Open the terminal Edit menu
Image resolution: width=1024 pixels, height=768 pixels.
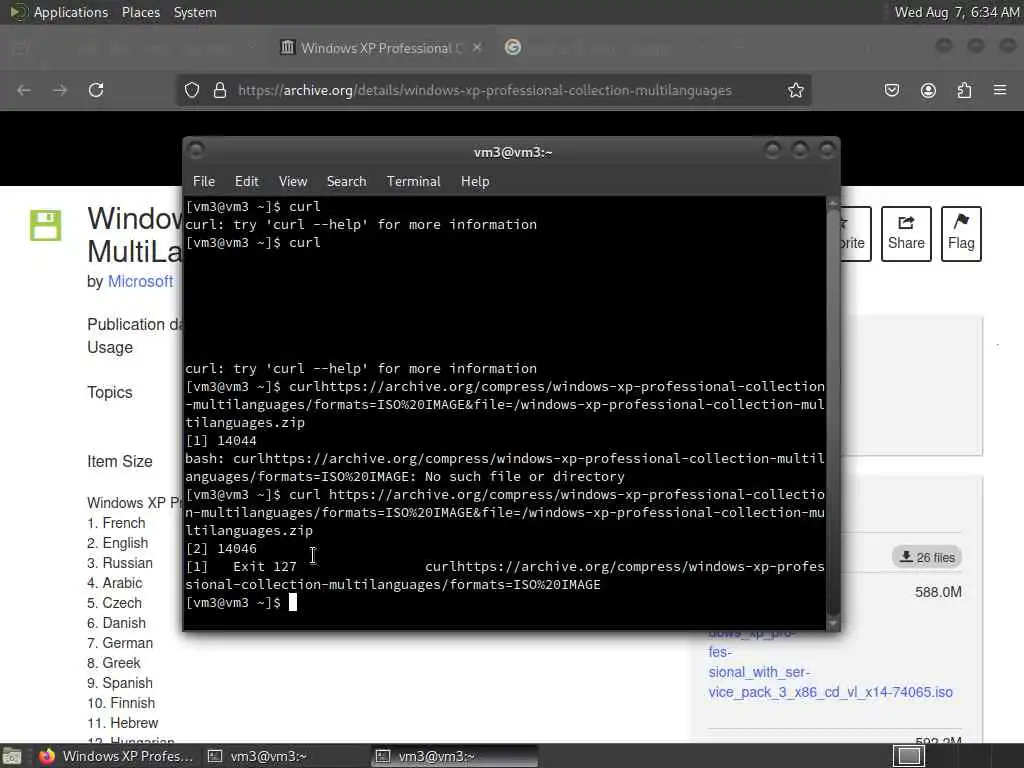tap(246, 182)
